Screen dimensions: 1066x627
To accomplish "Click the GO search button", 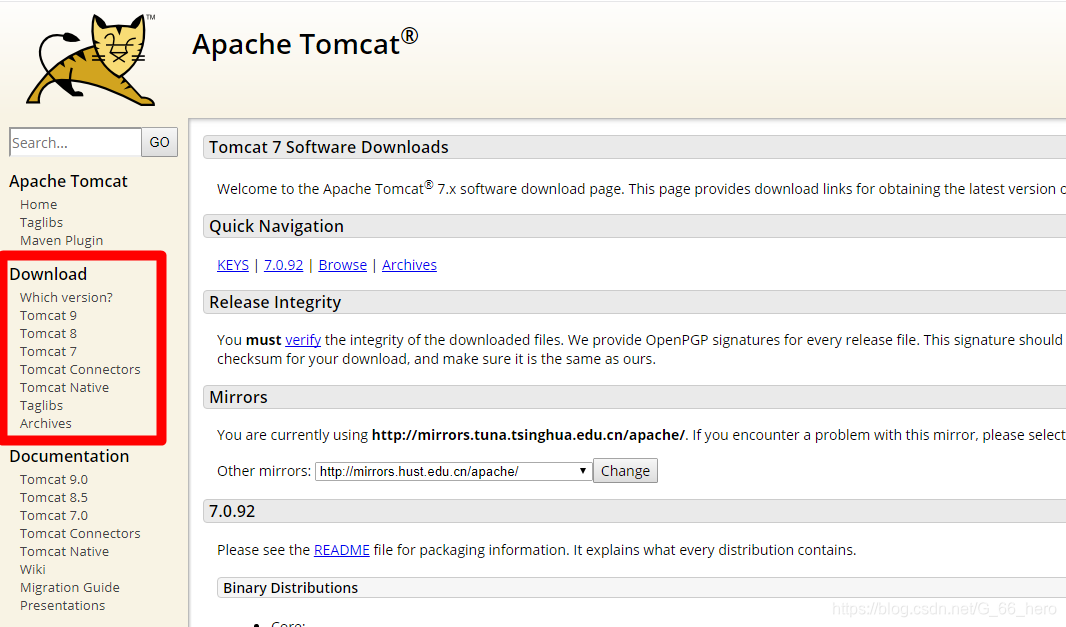I will [x=160, y=142].
